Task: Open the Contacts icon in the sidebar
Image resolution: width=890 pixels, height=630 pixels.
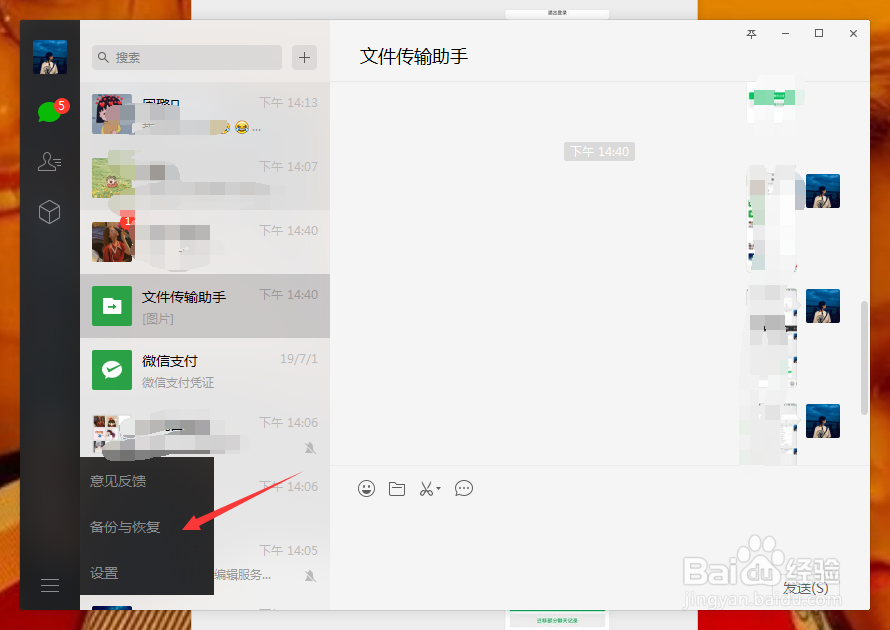Action: [49, 161]
